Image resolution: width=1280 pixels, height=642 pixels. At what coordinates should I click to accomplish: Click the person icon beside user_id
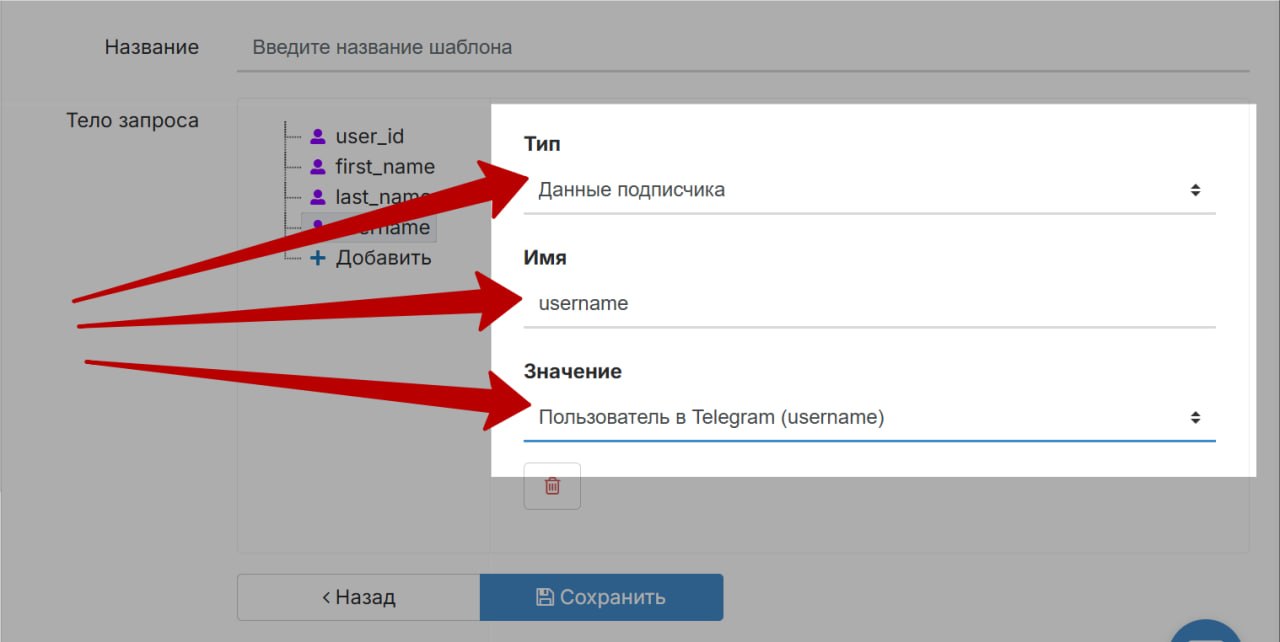318,137
